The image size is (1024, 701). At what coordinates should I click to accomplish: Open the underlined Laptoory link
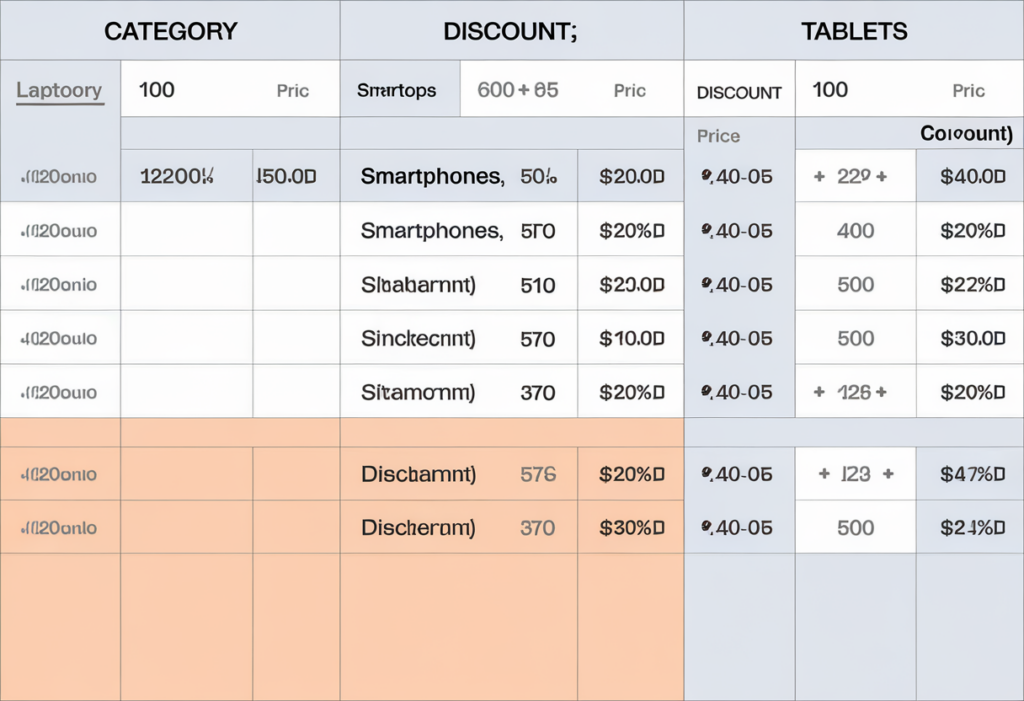[59, 91]
